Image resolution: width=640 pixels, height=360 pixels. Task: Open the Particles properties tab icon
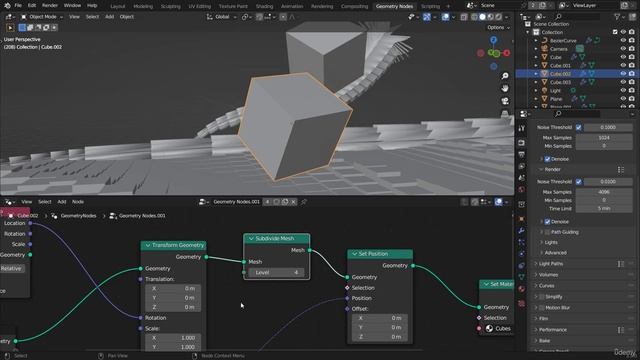pyautogui.click(x=522, y=242)
